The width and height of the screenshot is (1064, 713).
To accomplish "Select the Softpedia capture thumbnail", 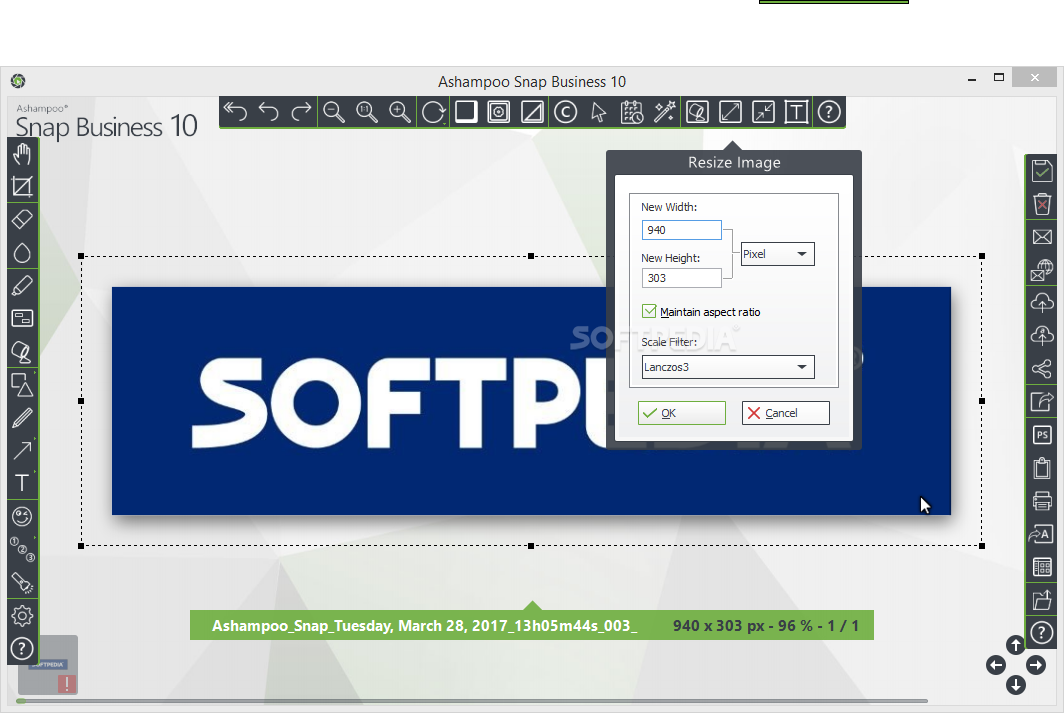I will pos(48,665).
